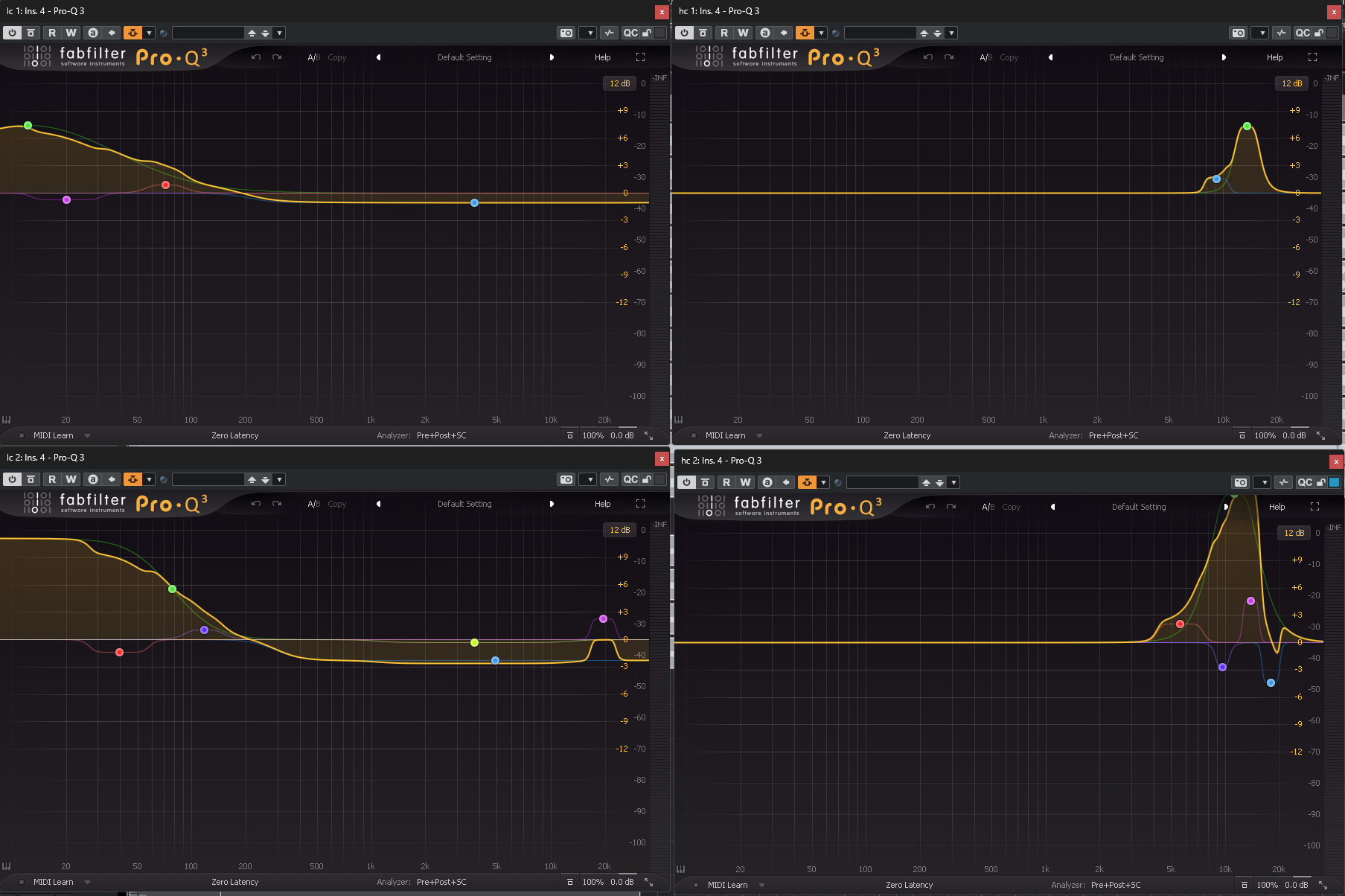Open Help menu in lc 1 Pro-Q 3
This screenshot has width=1345, height=896.
(603, 57)
